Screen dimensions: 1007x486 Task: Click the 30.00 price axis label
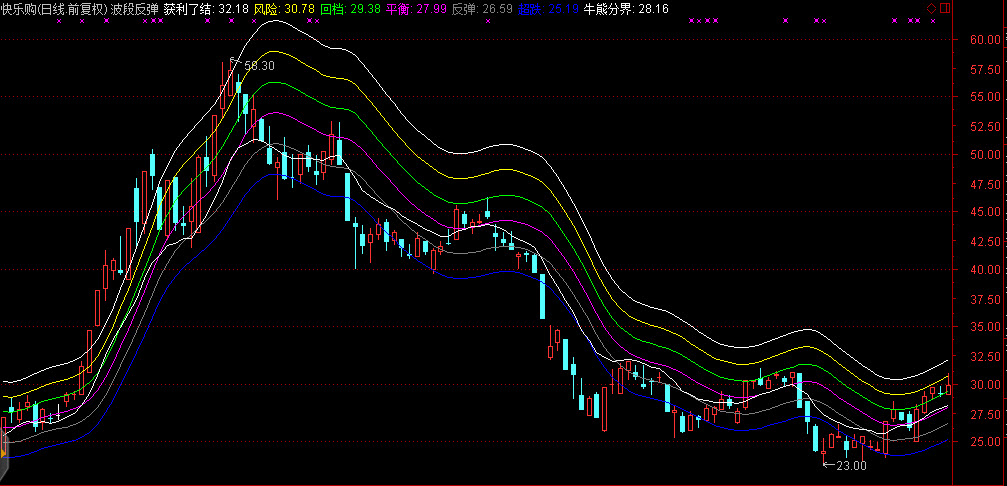(x=985, y=385)
